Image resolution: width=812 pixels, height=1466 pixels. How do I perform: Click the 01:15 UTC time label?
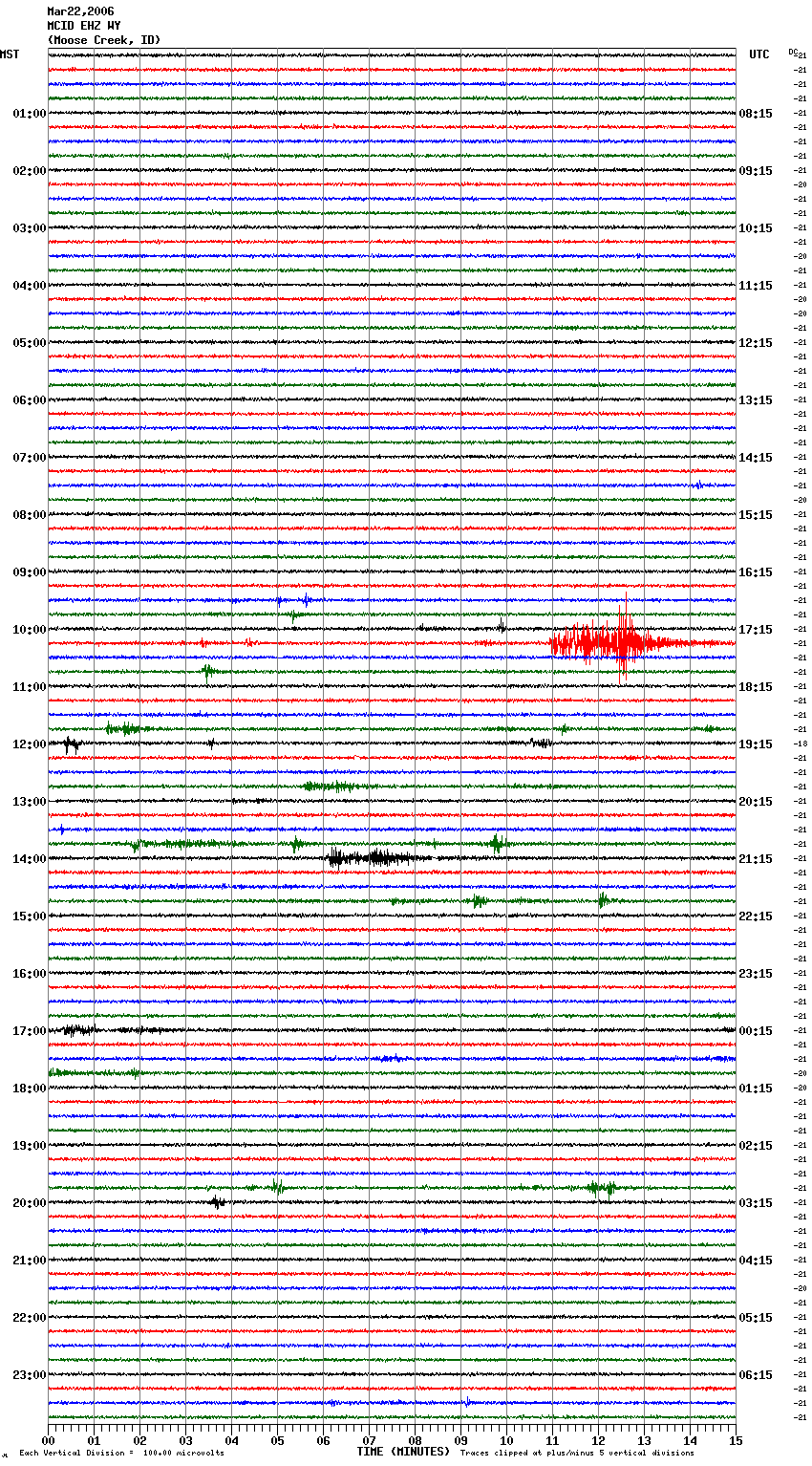756,1089
